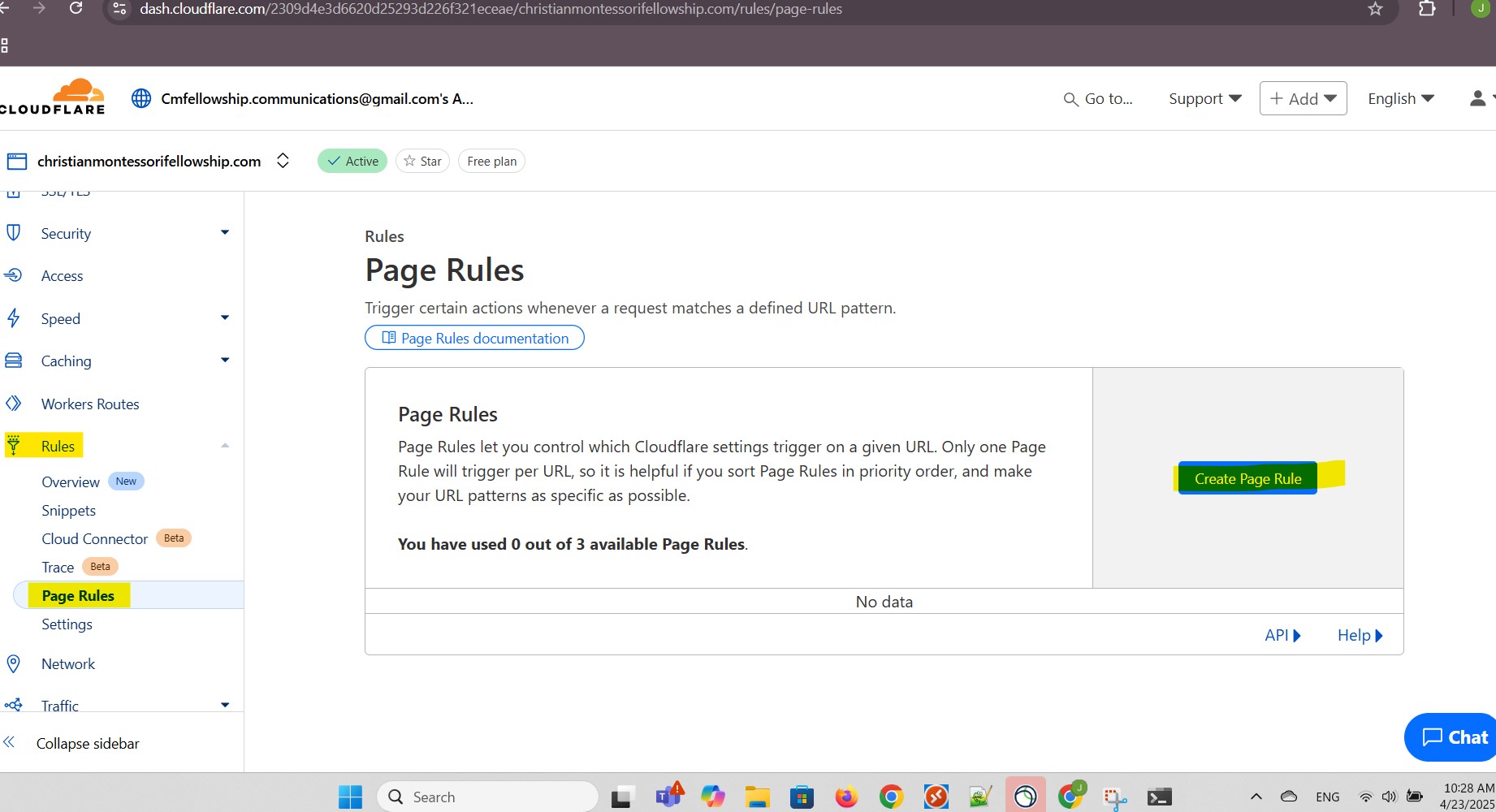
Task: Open Snippets under Rules
Action: (x=69, y=510)
